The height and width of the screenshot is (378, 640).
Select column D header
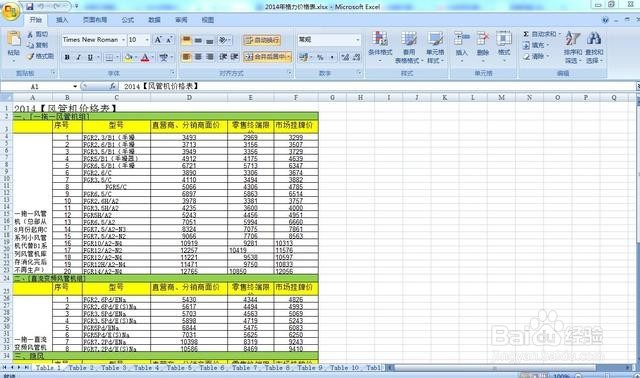pyautogui.click(x=189, y=98)
